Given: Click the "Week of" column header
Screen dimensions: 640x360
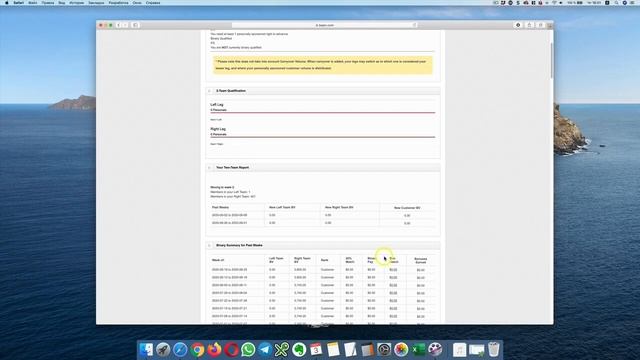Looking at the screenshot, I should 218,260.
